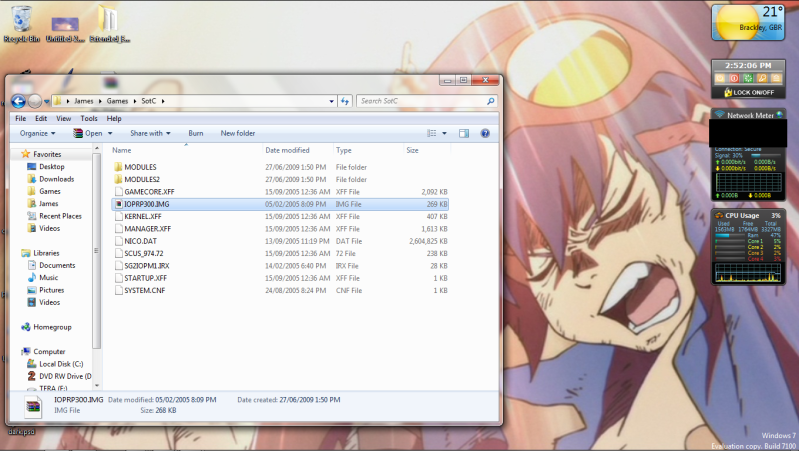799x451 pixels.
Task: Click Games in the address breadcrumb
Action: 117,101
